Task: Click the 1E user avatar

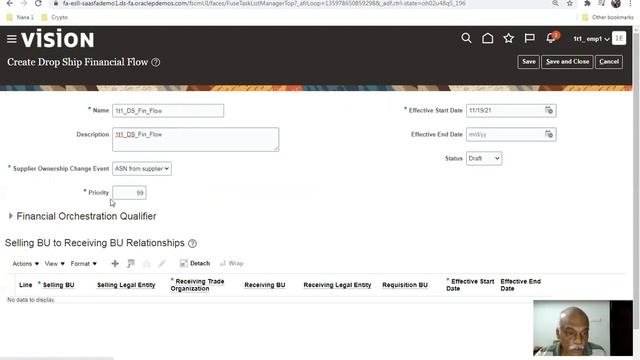Action: (x=619, y=38)
